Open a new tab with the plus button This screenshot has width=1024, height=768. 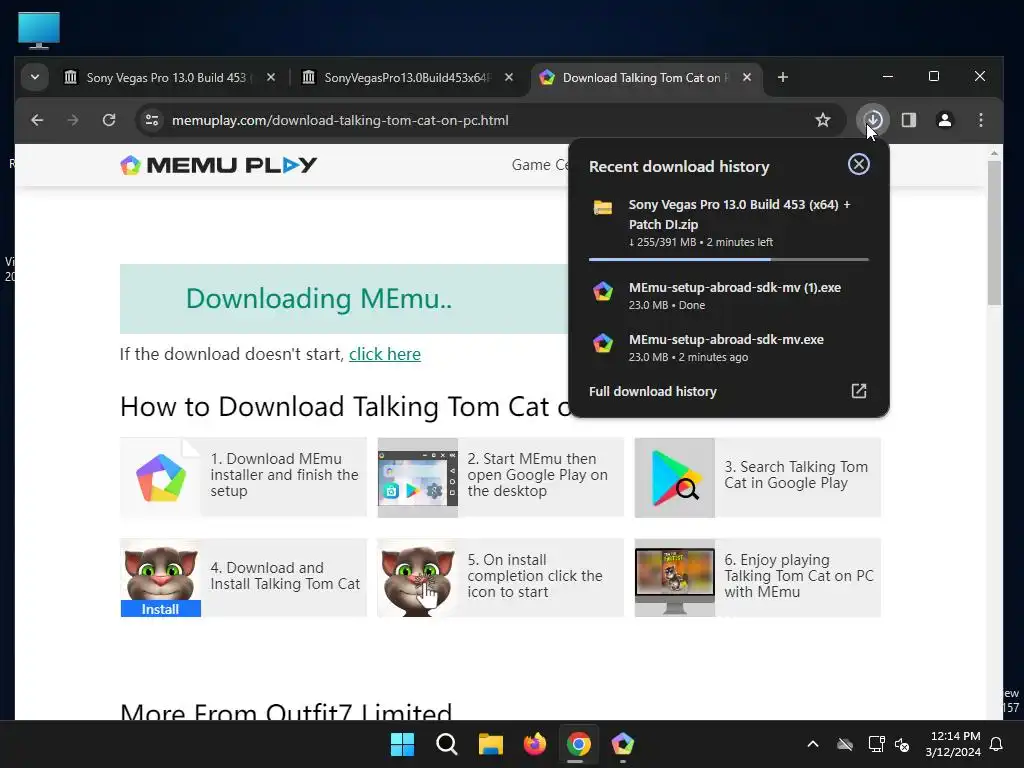click(783, 77)
